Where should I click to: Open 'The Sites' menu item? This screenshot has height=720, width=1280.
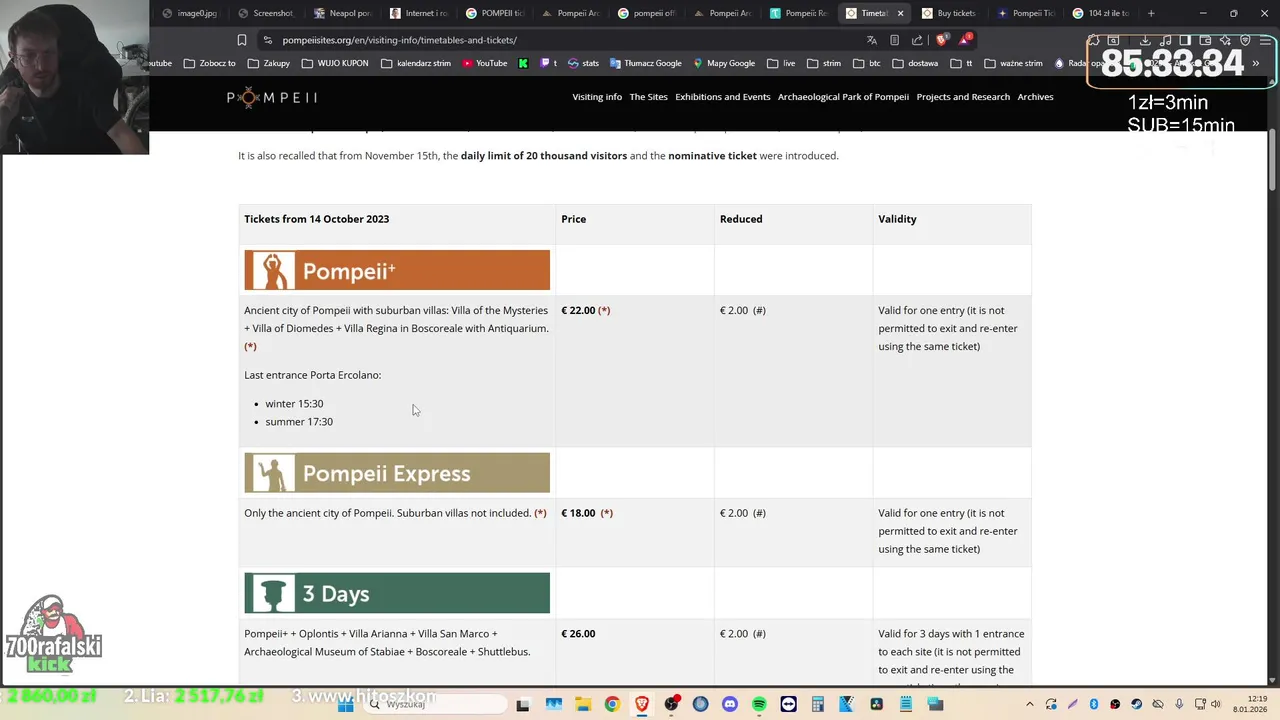point(649,97)
